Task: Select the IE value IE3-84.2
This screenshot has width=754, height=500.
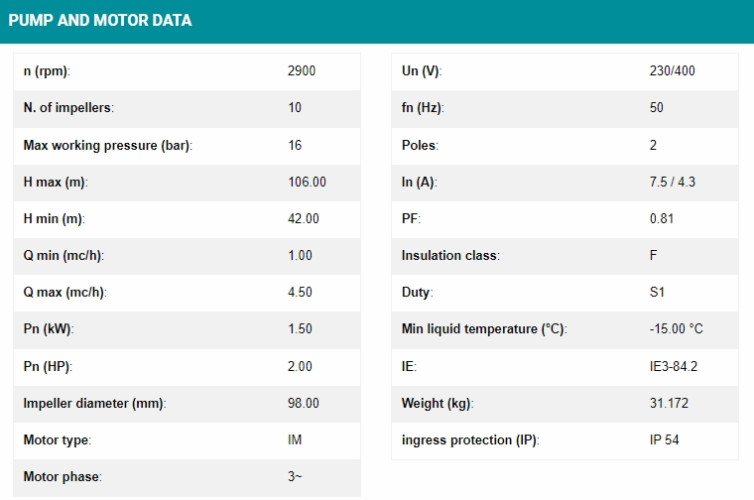Action: pos(673,366)
